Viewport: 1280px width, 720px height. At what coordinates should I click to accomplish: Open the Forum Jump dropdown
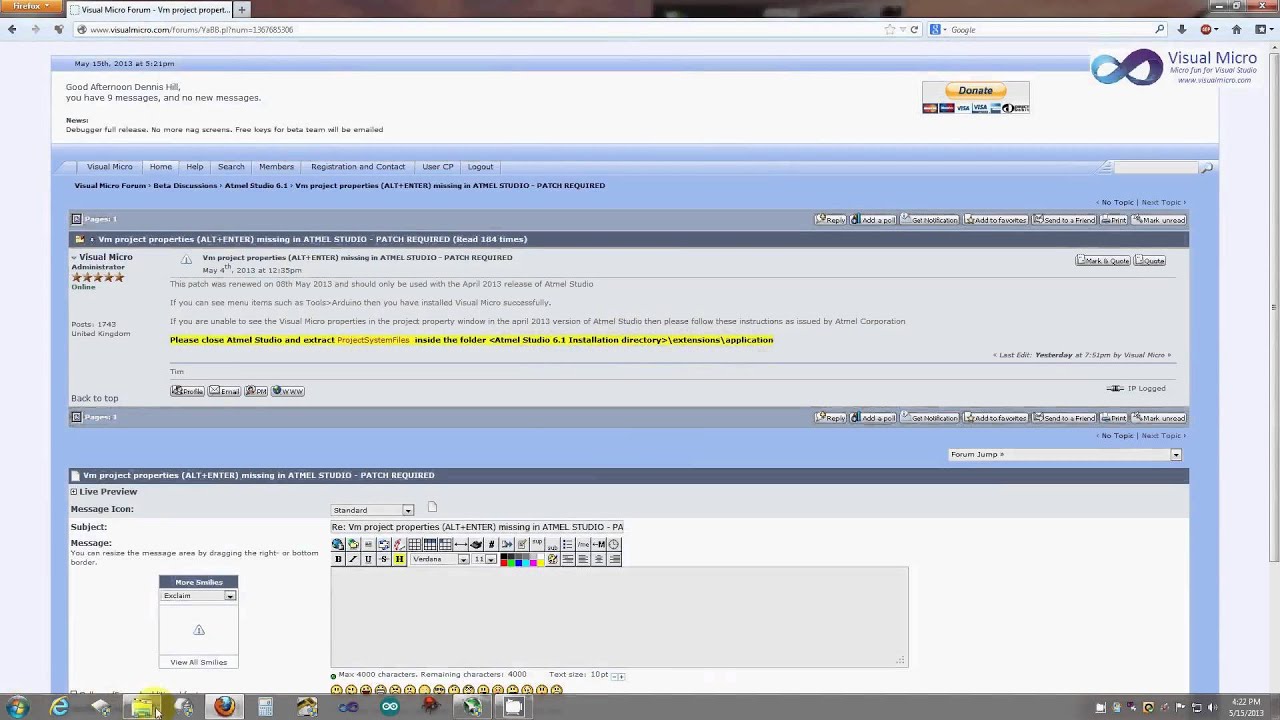click(x=1065, y=454)
